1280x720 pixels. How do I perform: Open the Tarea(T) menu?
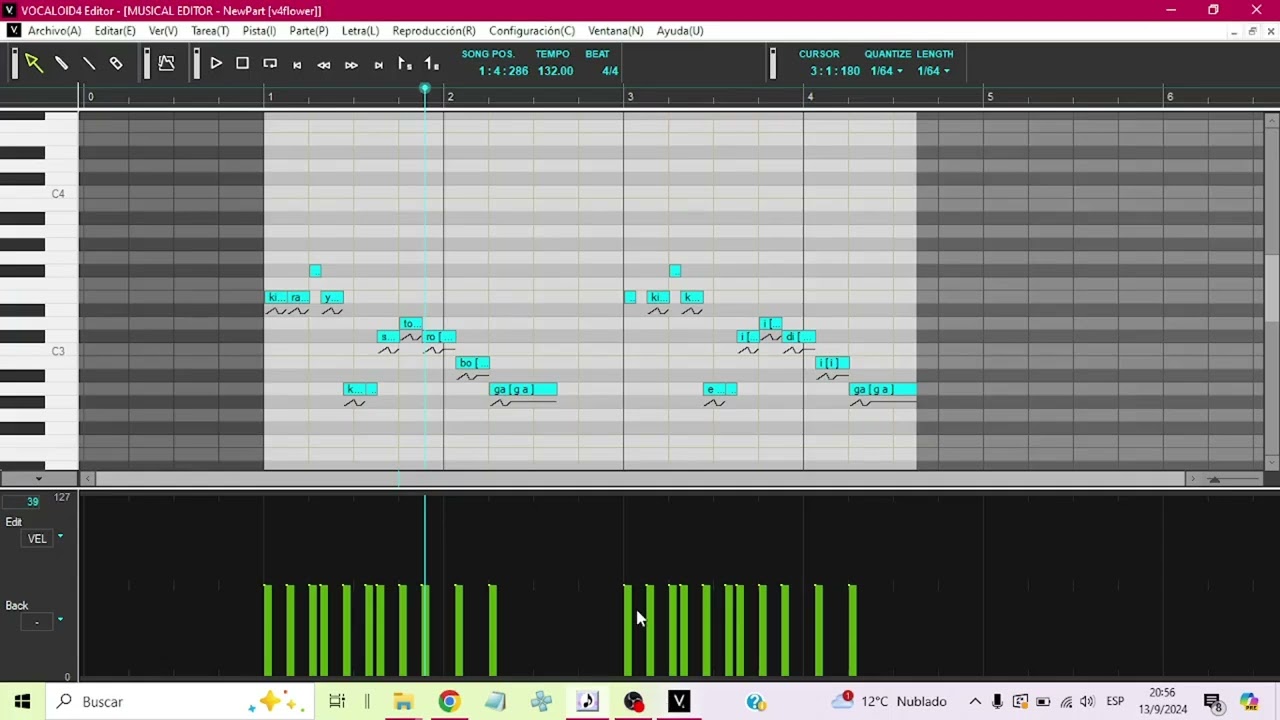210,31
